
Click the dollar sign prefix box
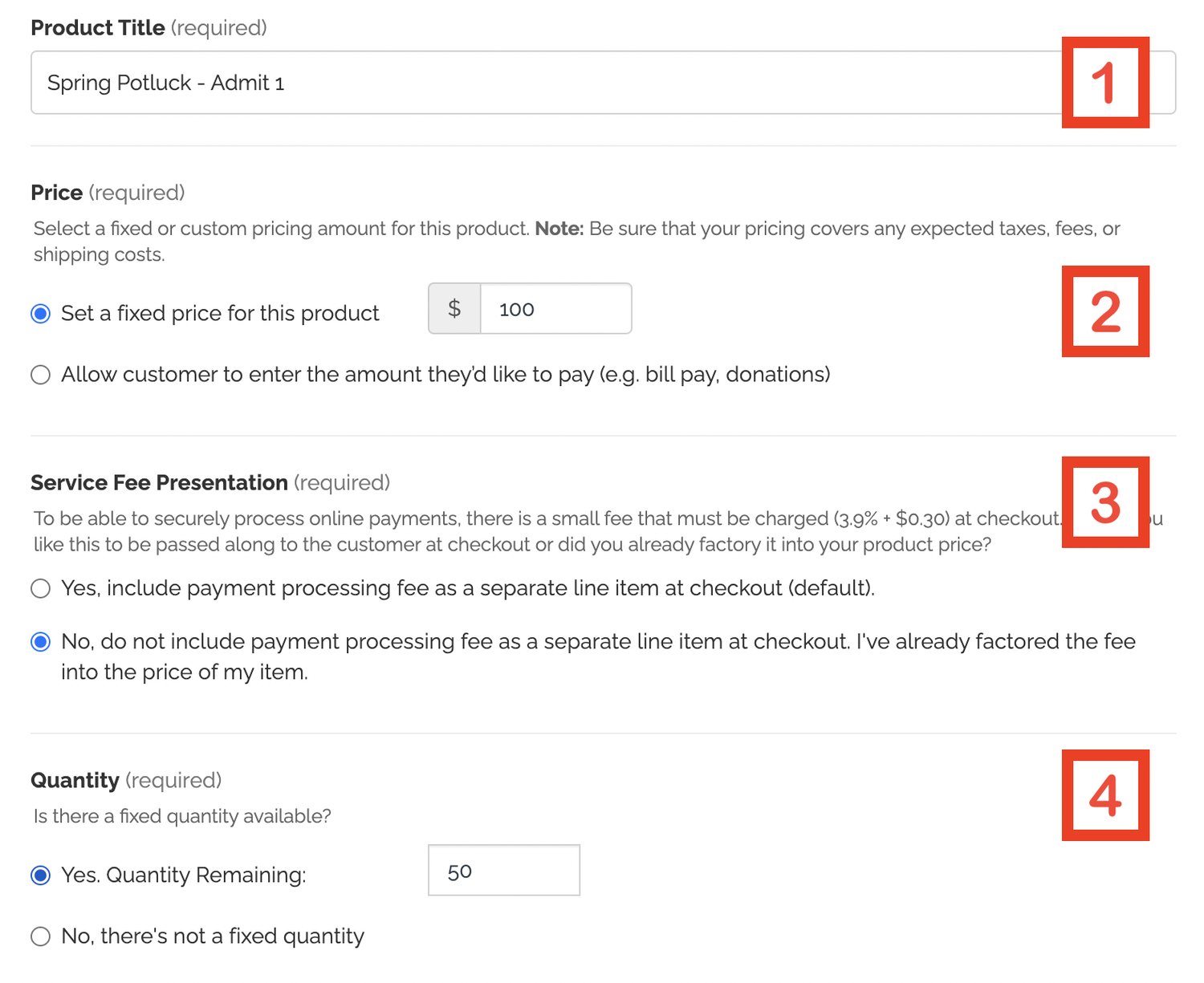pos(454,309)
